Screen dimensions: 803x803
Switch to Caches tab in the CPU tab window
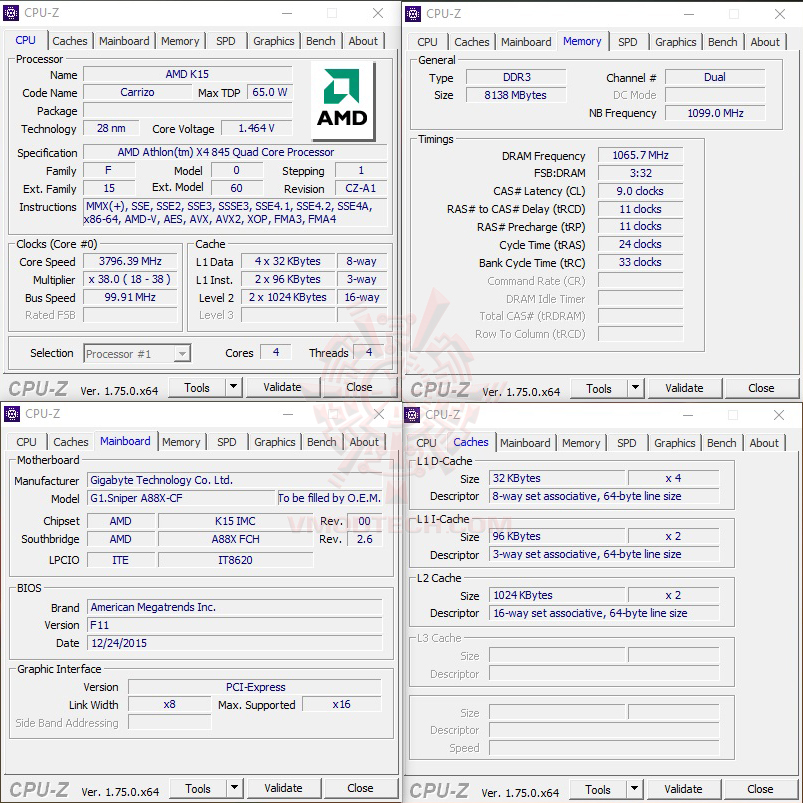point(70,41)
